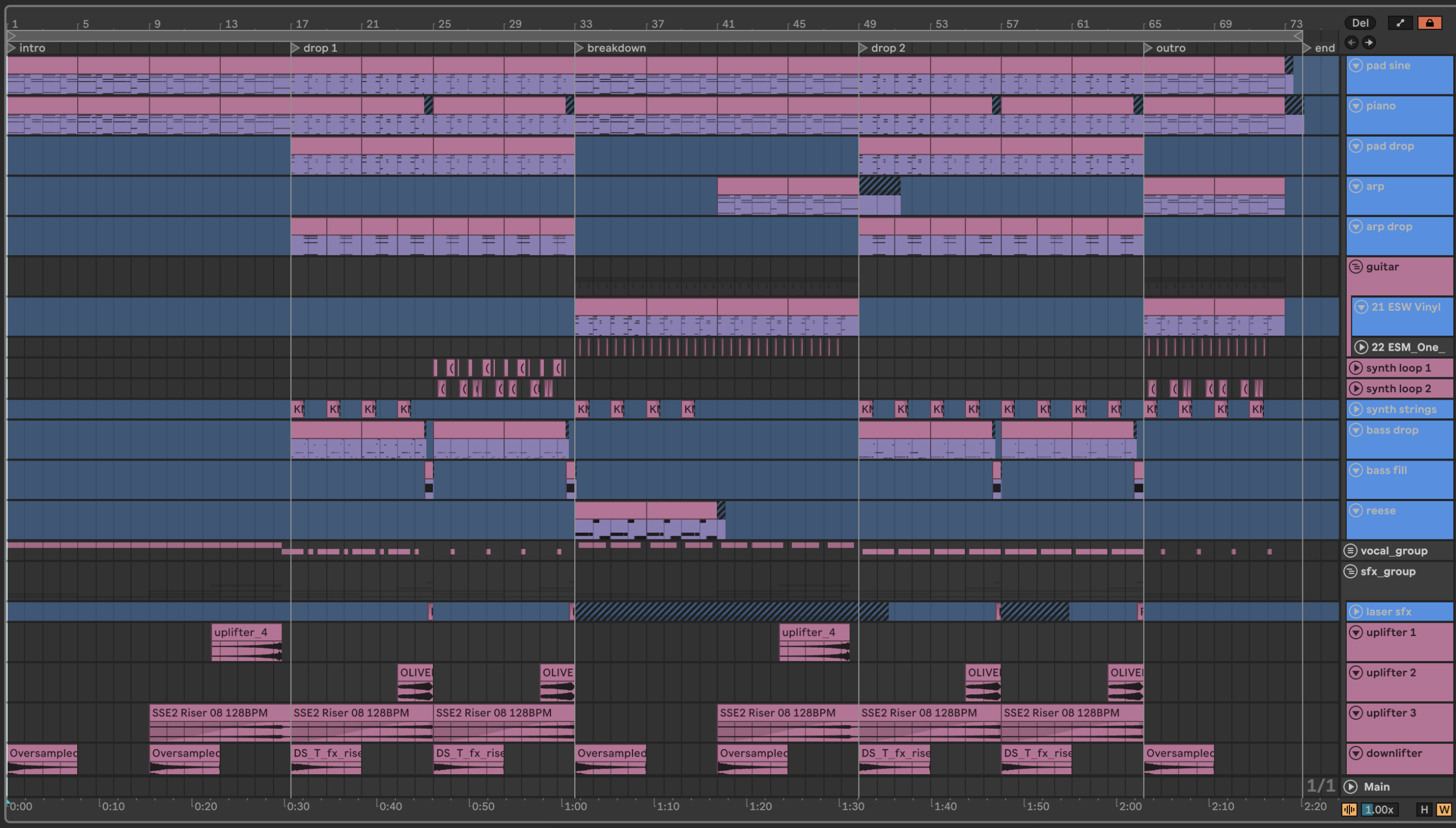Jump to previous locator arrow

1351,42
